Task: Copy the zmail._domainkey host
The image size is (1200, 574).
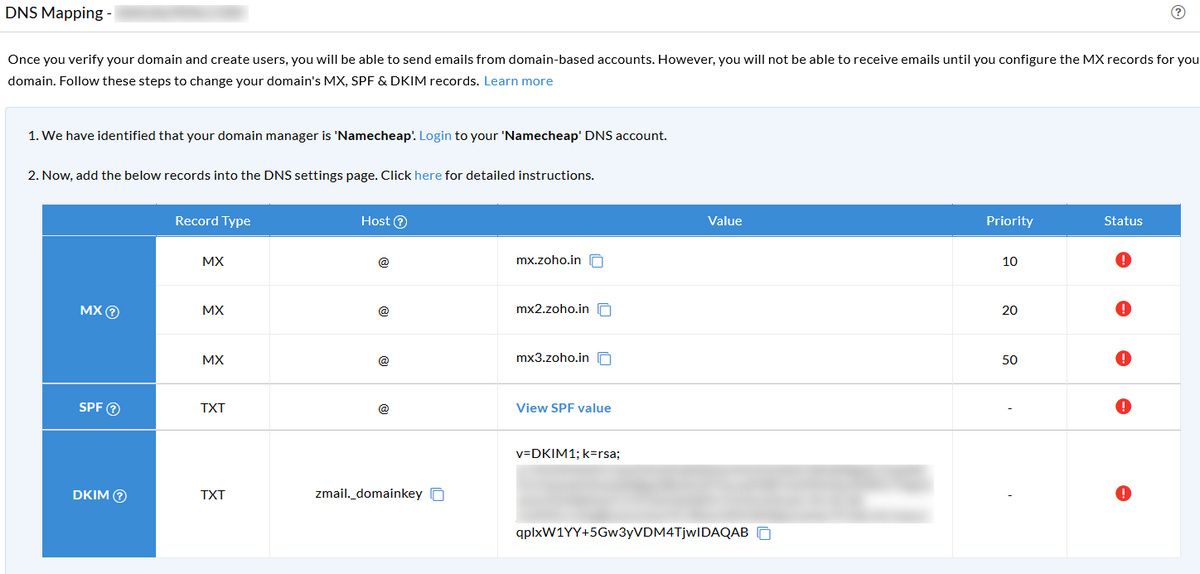Action: (437, 495)
